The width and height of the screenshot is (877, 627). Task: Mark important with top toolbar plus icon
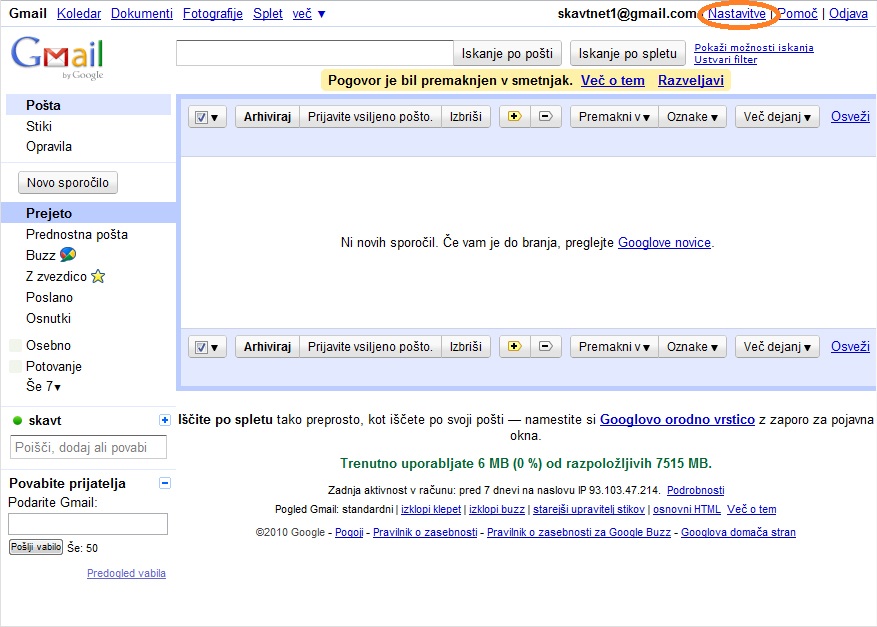coord(515,116)
